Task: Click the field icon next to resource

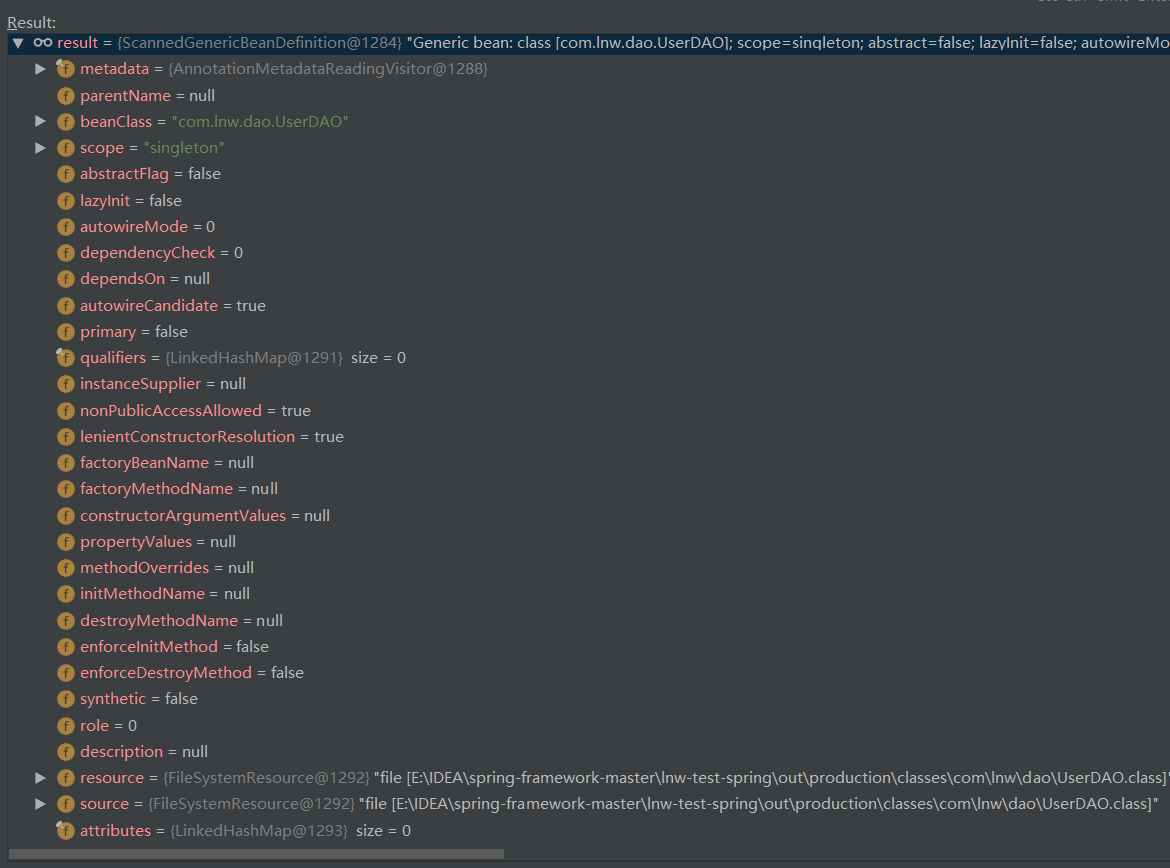Action: (66, 778)
